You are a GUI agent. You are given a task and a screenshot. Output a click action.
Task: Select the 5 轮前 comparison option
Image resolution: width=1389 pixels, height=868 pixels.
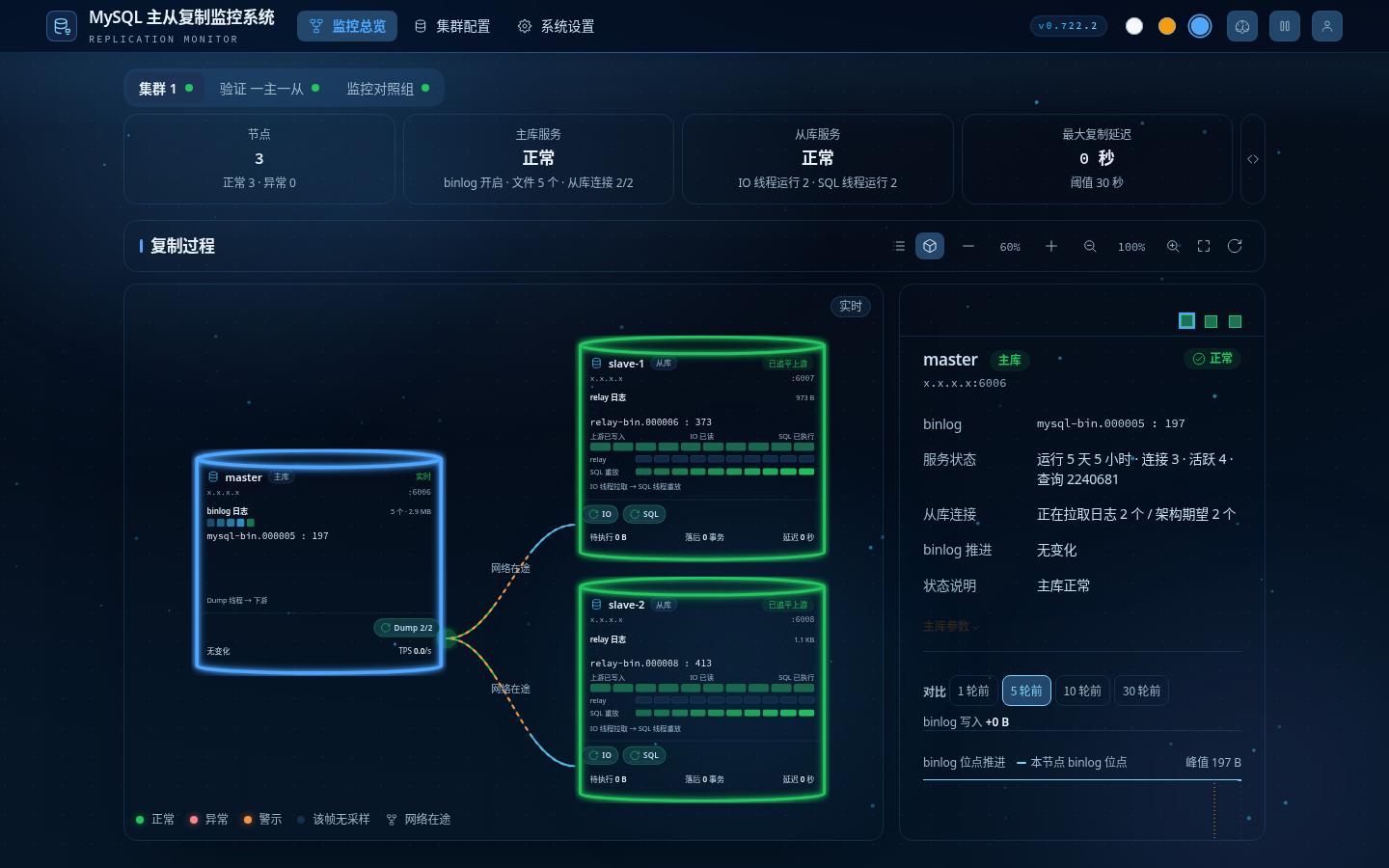point(1026,691)
